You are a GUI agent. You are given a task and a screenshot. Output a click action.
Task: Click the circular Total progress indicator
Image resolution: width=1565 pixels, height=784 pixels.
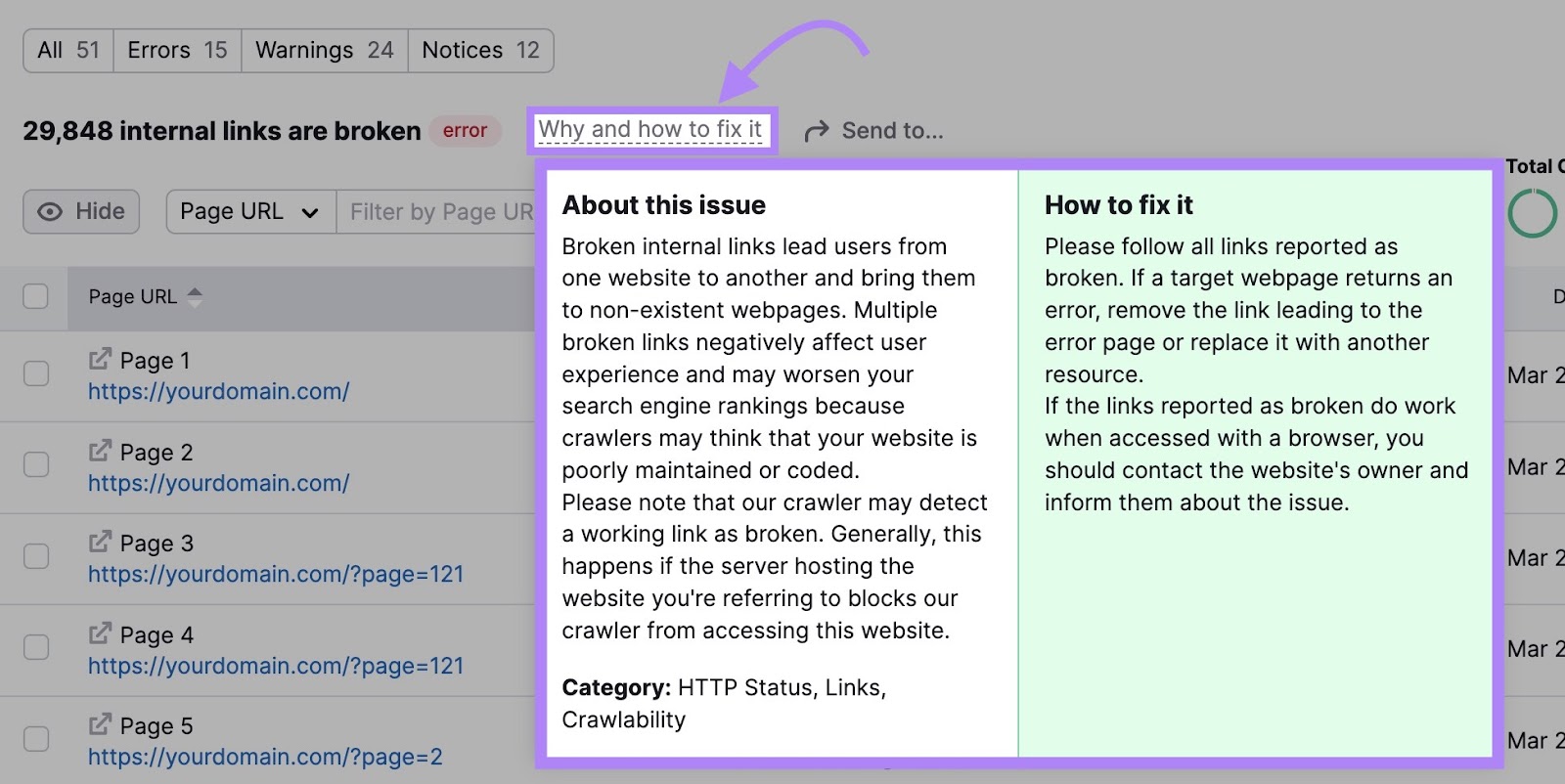coord(1533,213)
